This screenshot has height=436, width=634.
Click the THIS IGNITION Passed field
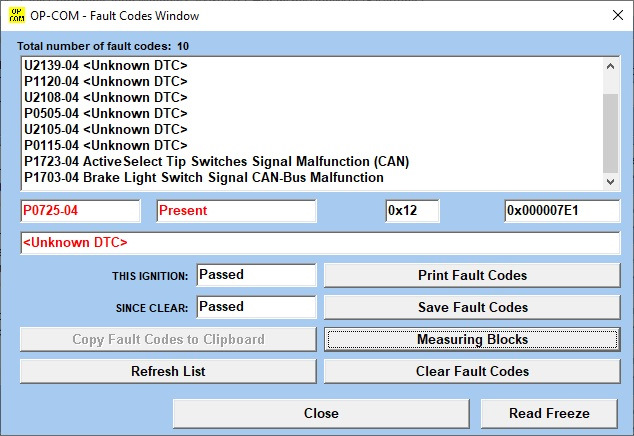[256, 275]
